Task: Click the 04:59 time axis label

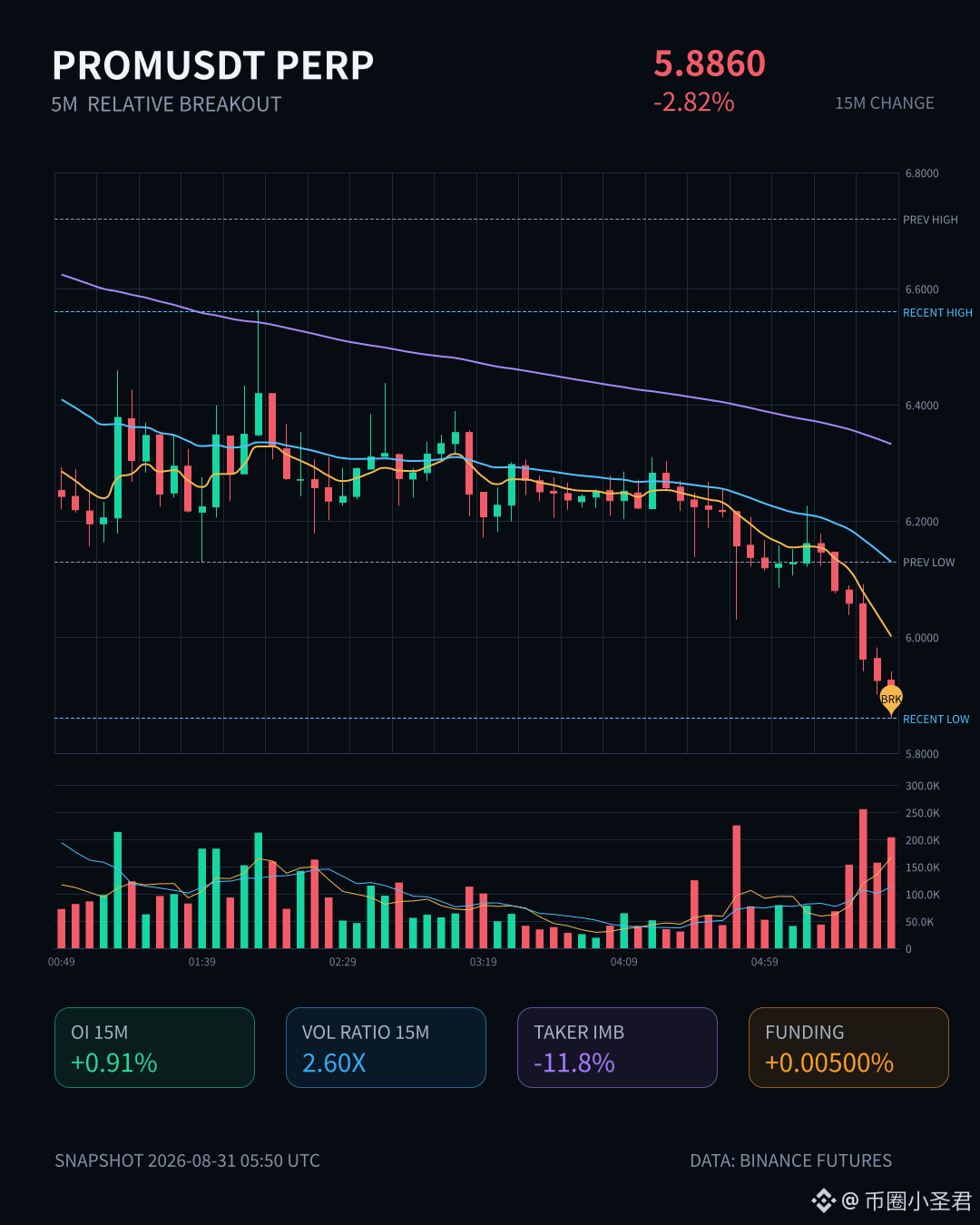Action: 765,962
